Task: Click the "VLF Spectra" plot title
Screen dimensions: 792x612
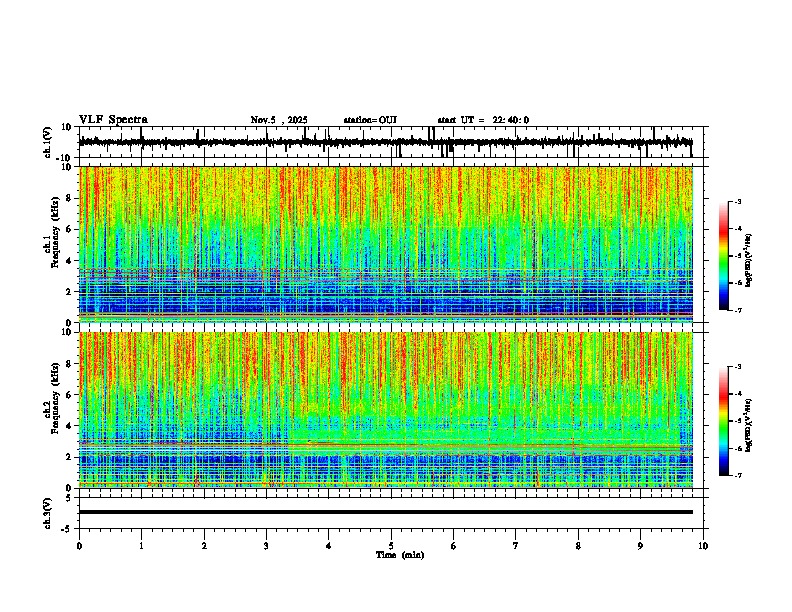Action: coord(113,120)
